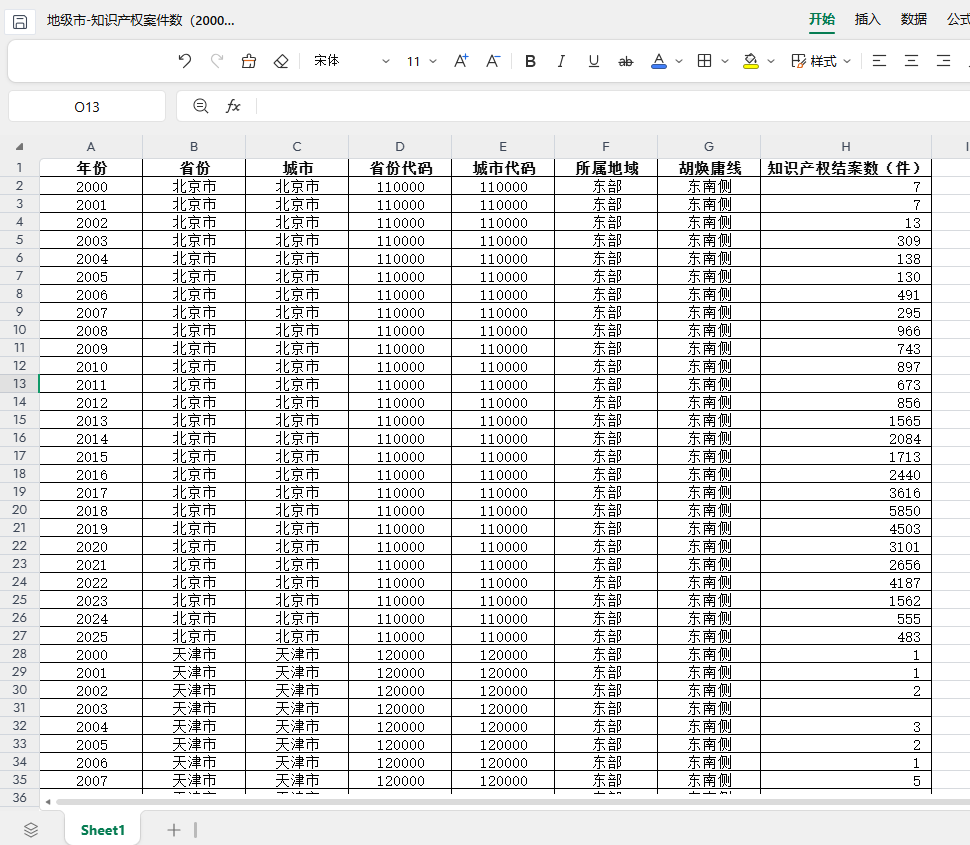Click the sheet layers icon at bottom
This screenshot has height=845, width=970.
click(x=31, y=830)
